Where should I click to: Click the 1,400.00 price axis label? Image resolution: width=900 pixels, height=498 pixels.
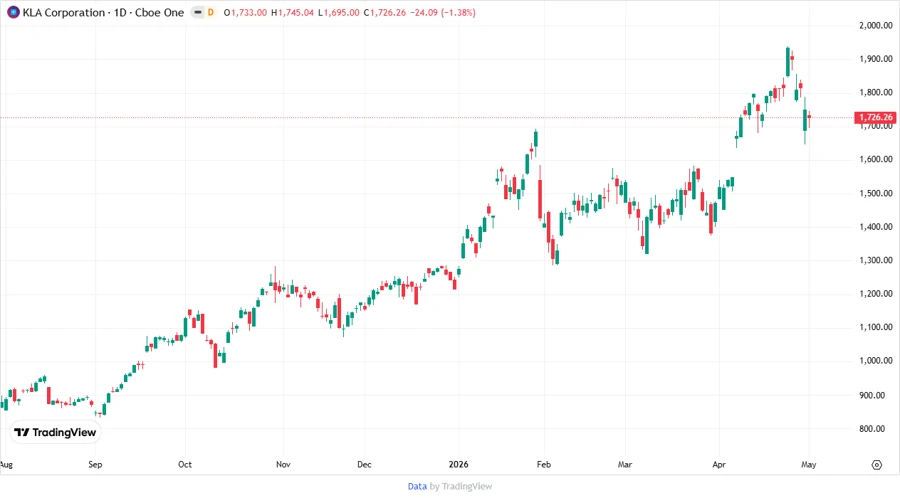(876, 227)
